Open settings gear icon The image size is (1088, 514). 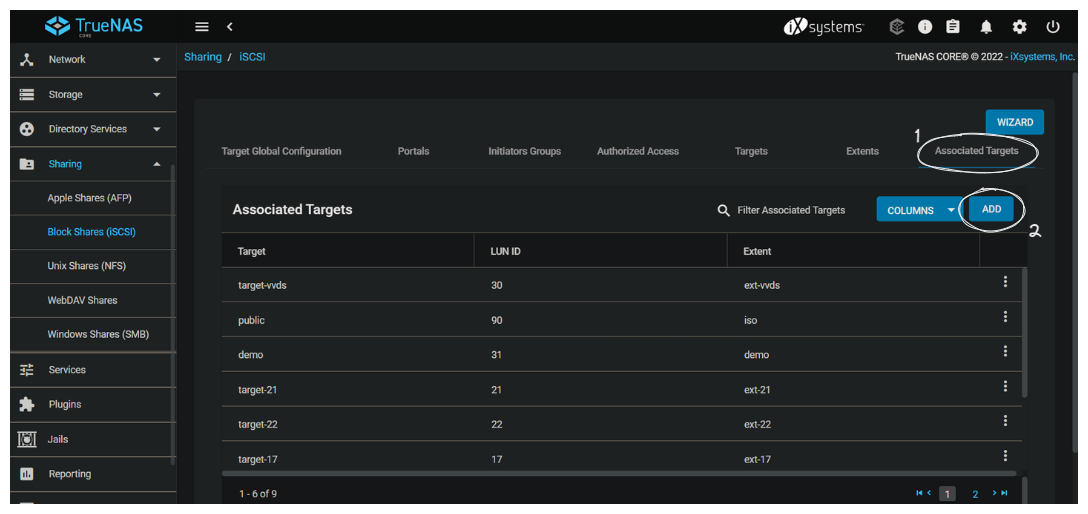coord(1019,27)
